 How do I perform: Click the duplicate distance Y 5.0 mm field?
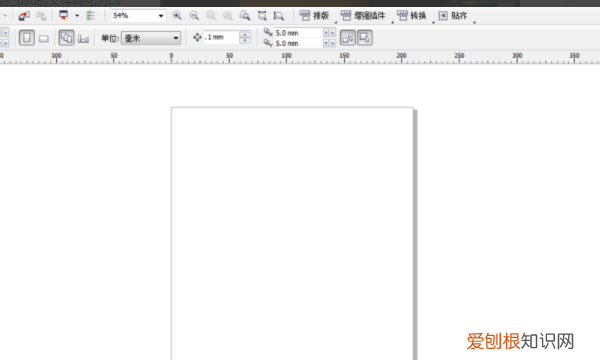coord(299,43)
